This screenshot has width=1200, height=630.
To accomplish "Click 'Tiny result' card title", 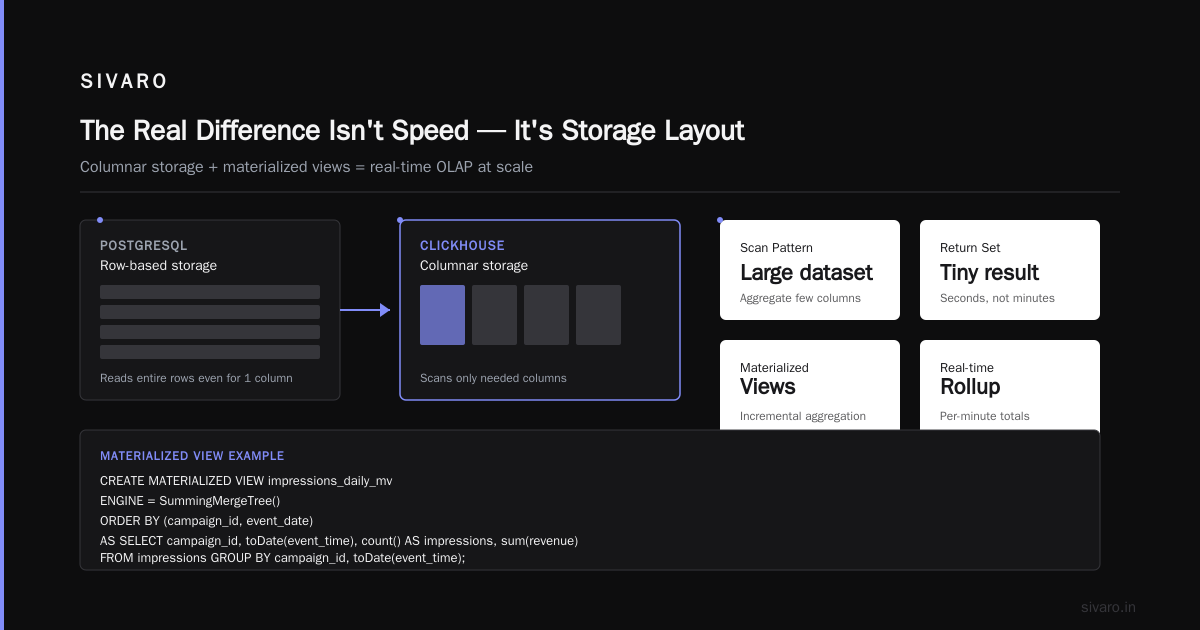I will pyautogui.click(x=989, y=272).
